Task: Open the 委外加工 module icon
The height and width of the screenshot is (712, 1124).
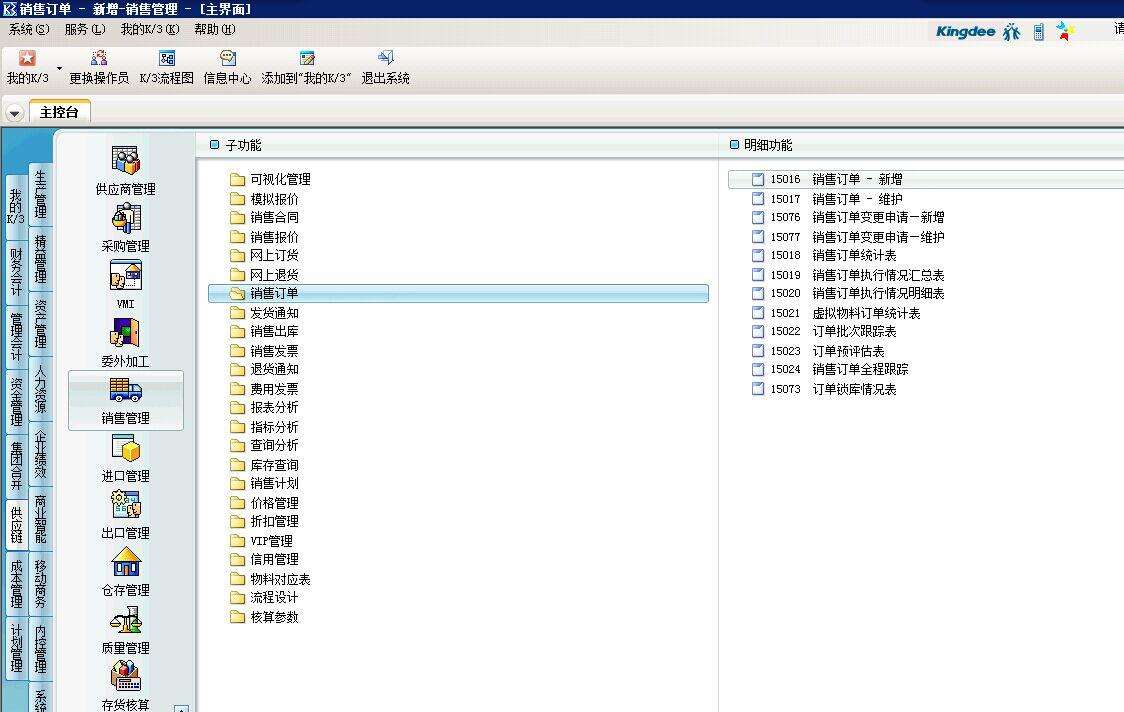Action: 125,334
